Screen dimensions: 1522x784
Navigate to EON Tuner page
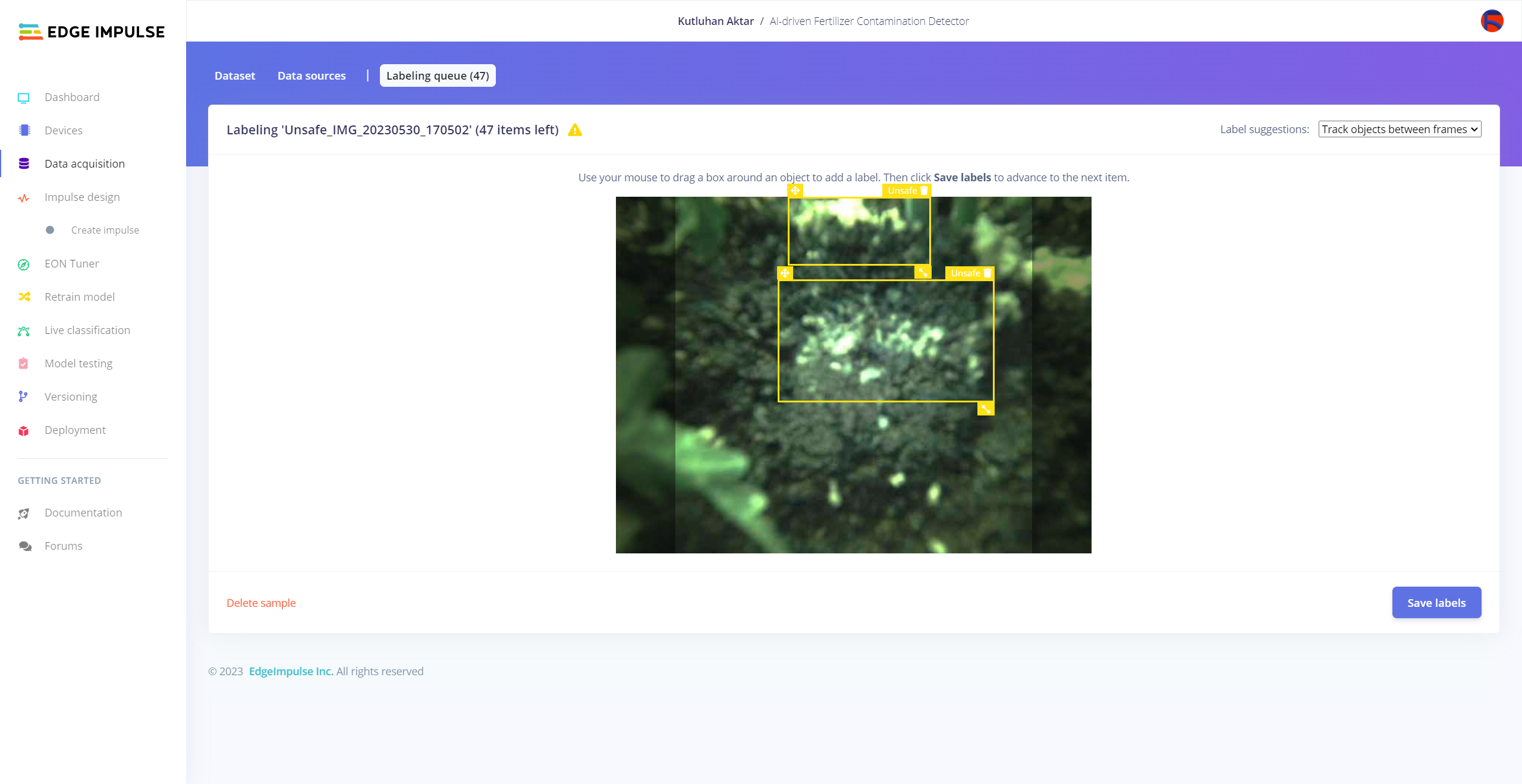click(71, 264)
